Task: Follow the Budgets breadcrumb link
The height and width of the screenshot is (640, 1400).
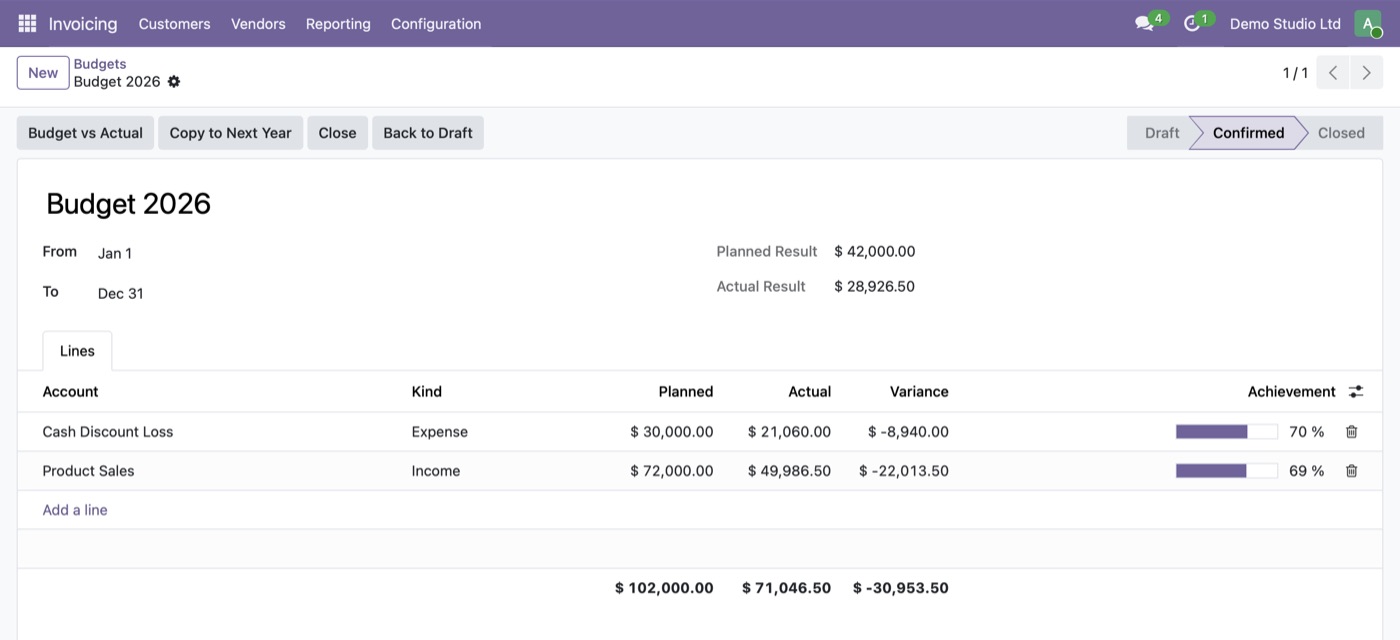Action: pyautogui.click(x=100, y=64)
